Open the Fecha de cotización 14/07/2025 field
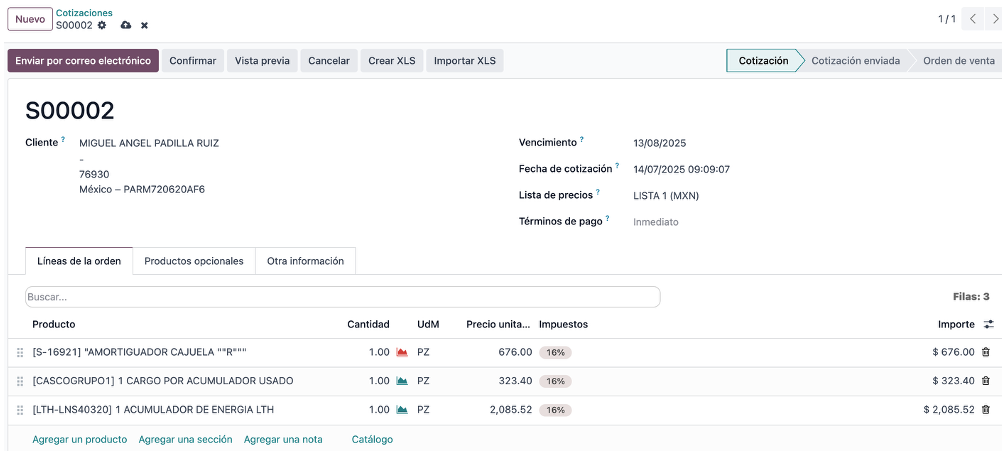The image size is (1002, 452). point(681,169)
